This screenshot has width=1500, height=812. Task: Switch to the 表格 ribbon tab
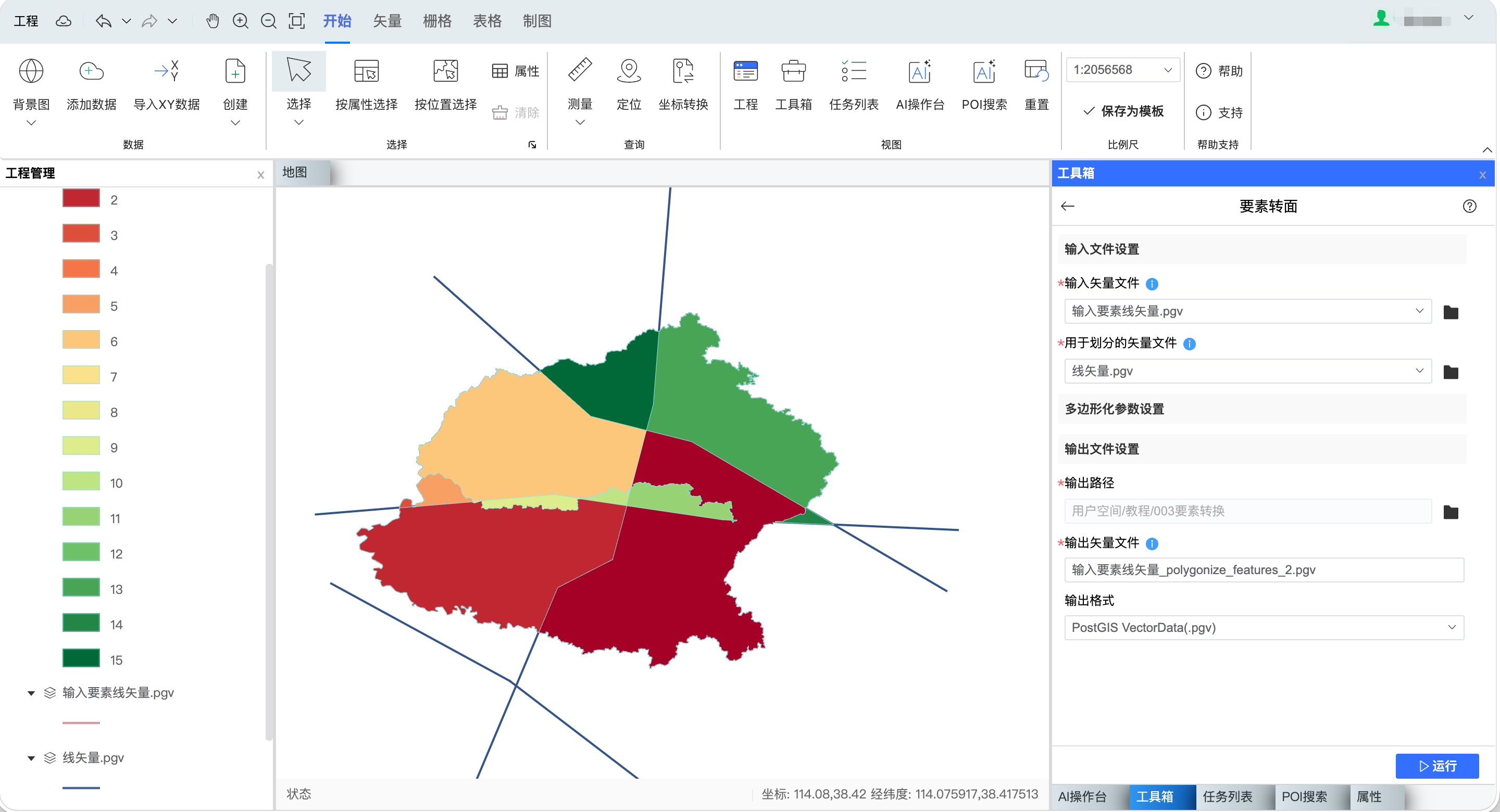coord(487,21)
